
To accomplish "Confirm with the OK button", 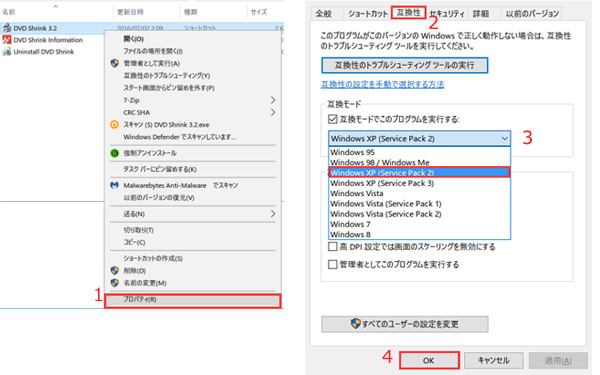I will pyautogui.click(x=429, y=360).
